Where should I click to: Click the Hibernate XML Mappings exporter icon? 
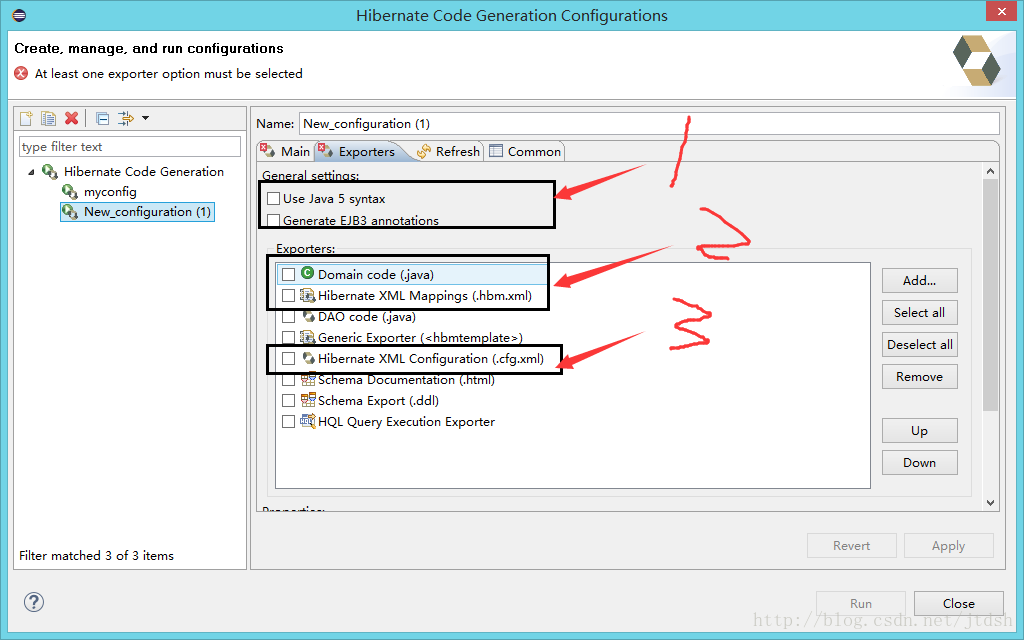pyautogui.click(x=308, y=295)
